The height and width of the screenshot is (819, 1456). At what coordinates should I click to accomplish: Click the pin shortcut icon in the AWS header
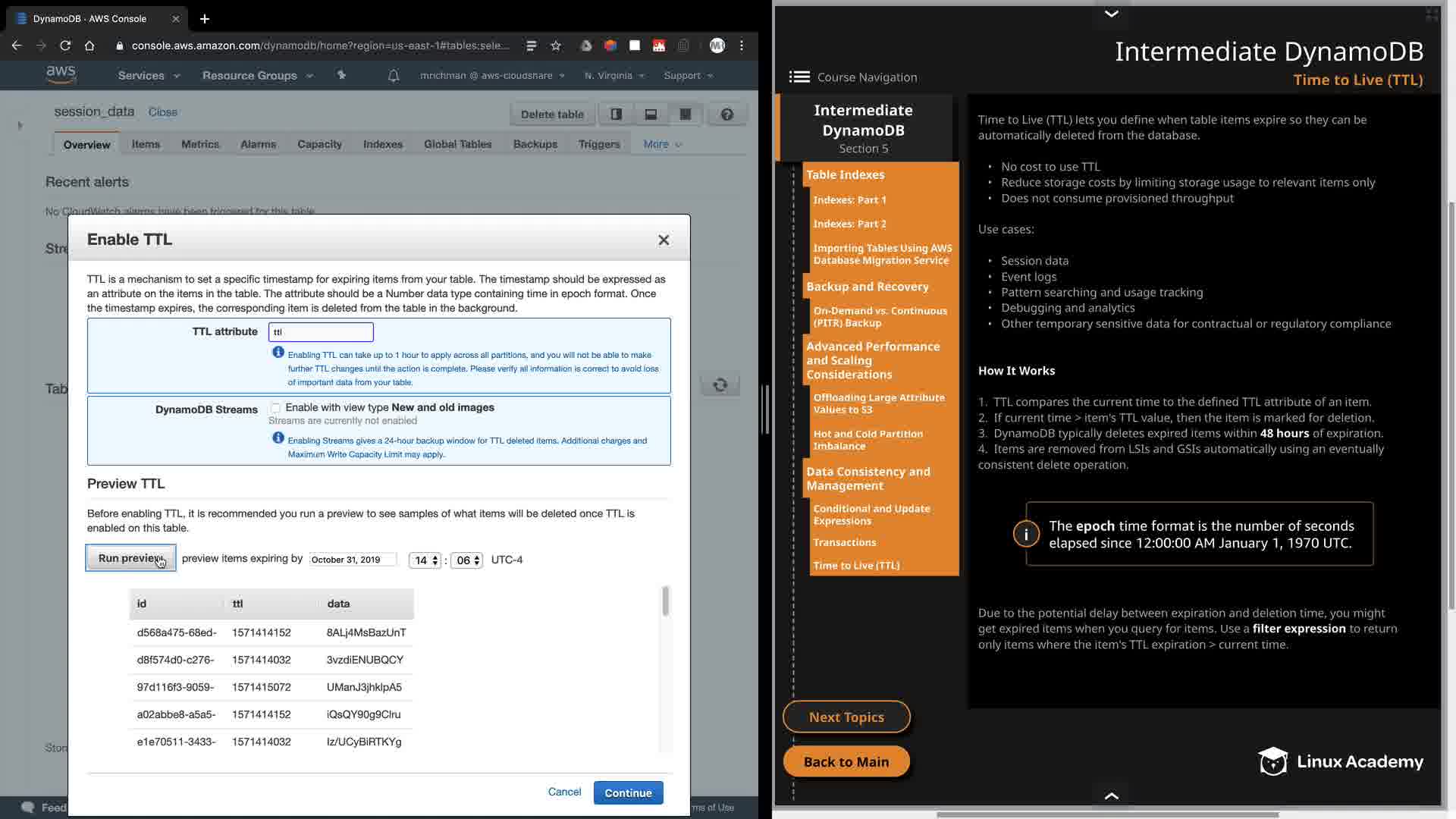(341, 75)
